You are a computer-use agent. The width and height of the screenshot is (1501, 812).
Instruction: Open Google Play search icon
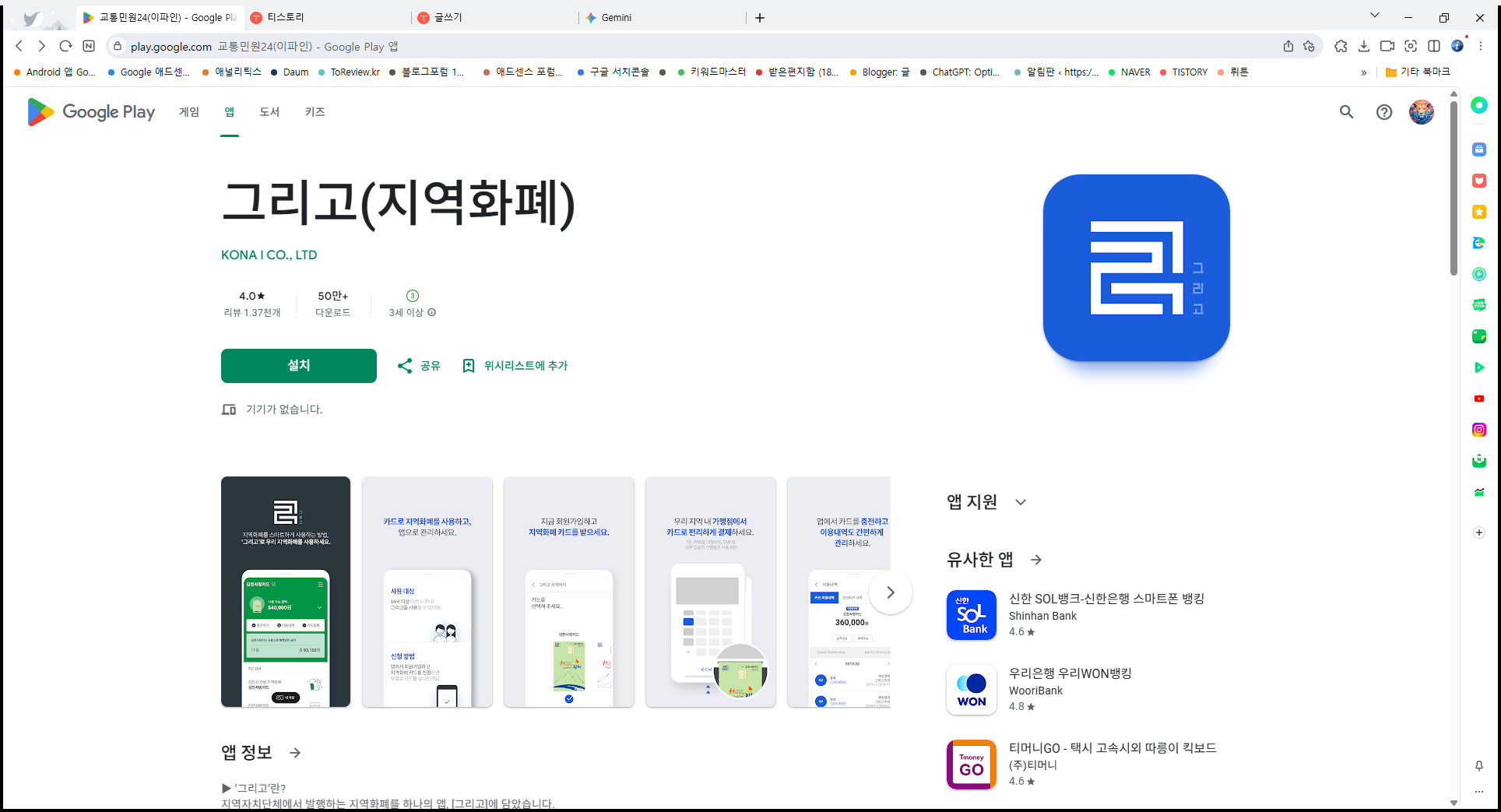click(x=1347, y=112)
